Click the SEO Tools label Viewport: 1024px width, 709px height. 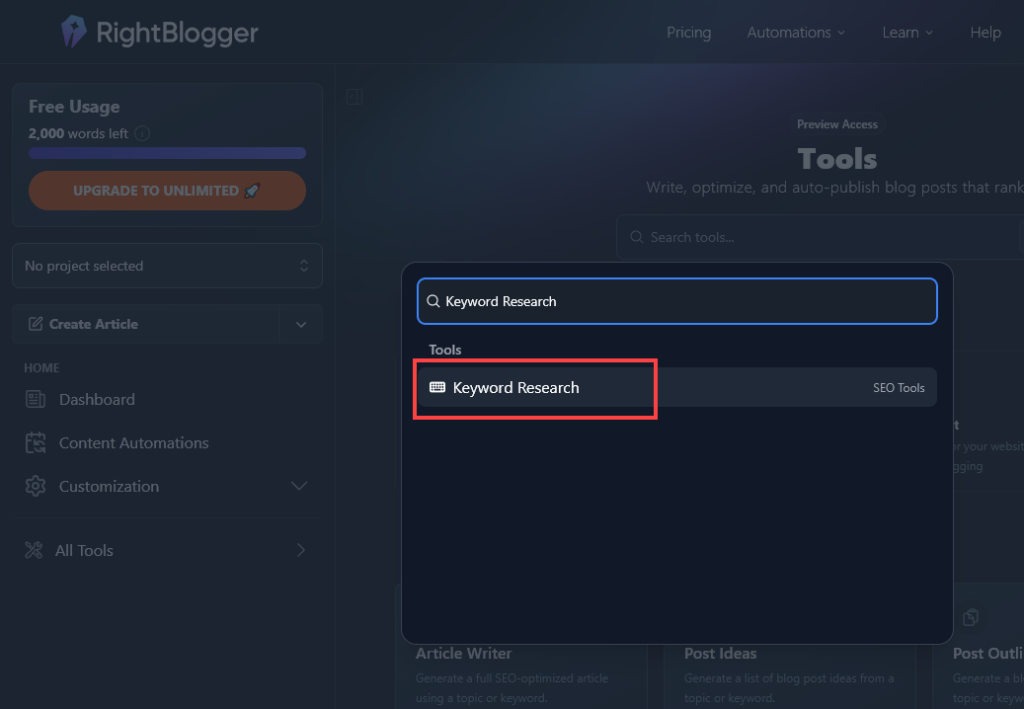898,387
